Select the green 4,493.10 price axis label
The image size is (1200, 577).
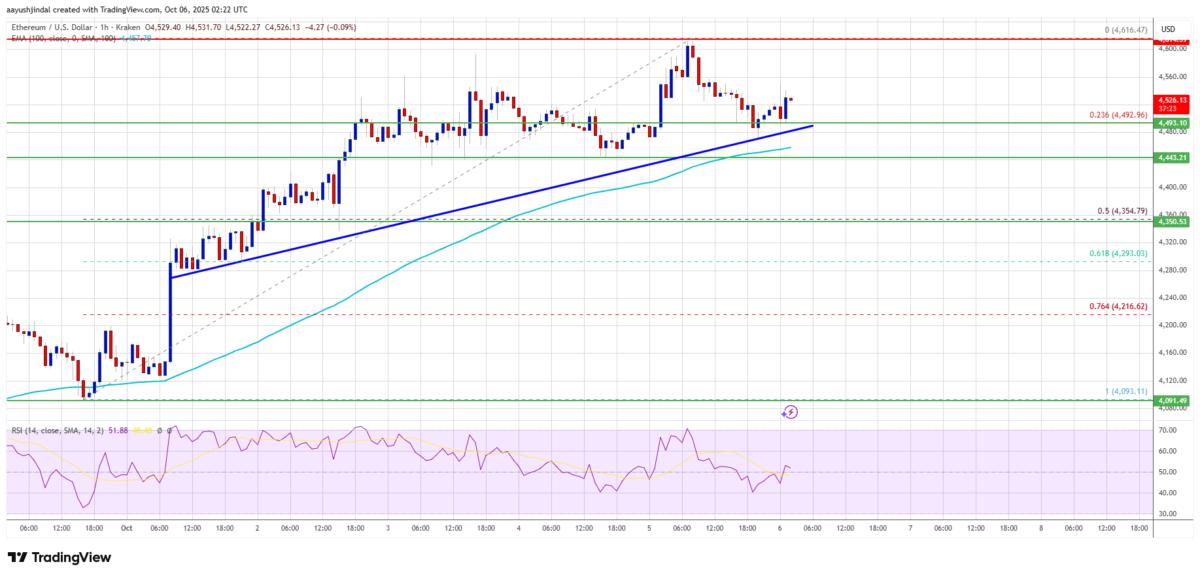(x=1171, y=123)
